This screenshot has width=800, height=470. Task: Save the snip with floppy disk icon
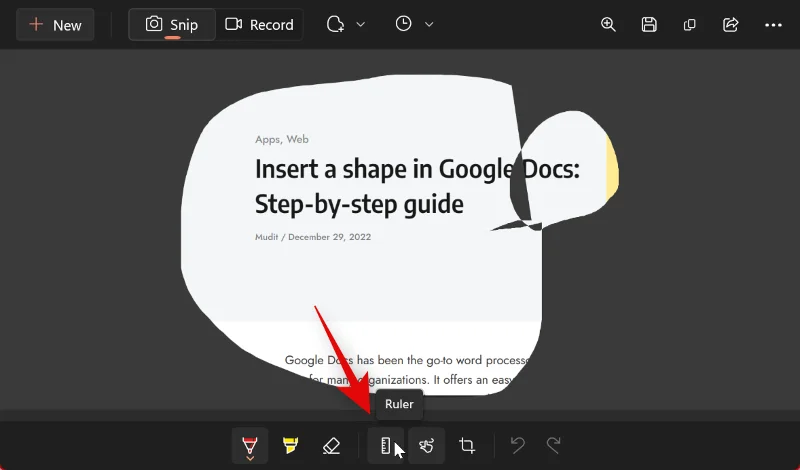[649, 25]
